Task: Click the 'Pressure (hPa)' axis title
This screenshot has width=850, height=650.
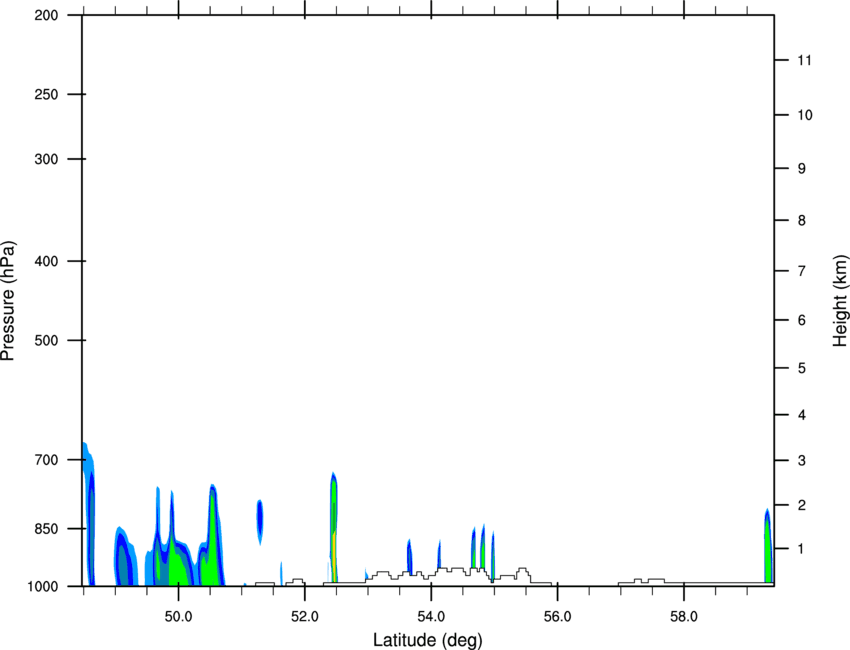Action: click(8, 301)
